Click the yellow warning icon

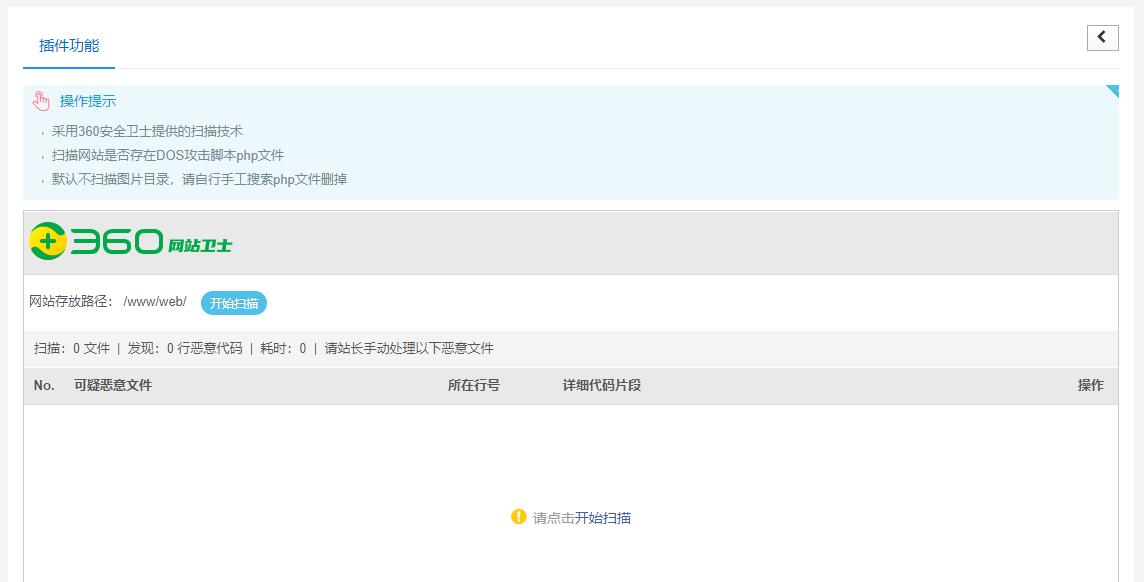coord(518,517)
